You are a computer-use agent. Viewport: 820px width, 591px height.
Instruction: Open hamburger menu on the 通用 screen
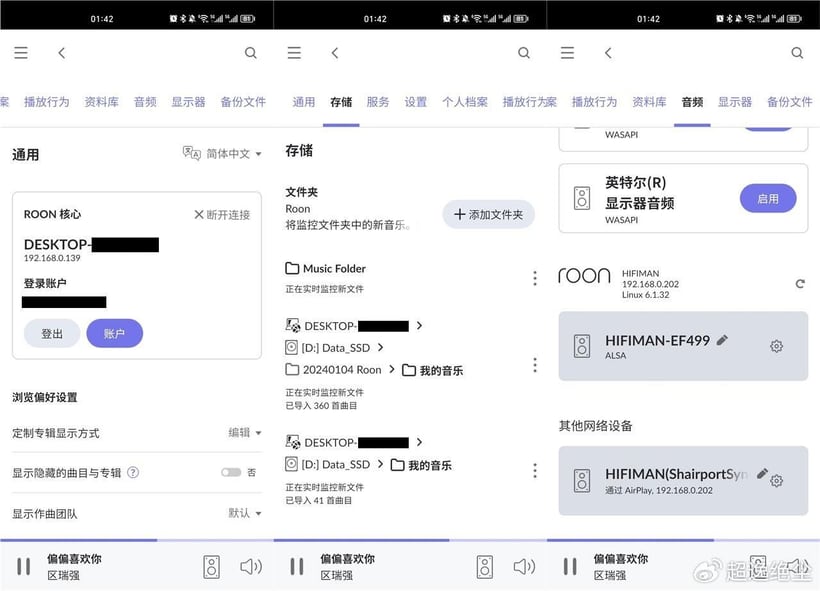21,53
